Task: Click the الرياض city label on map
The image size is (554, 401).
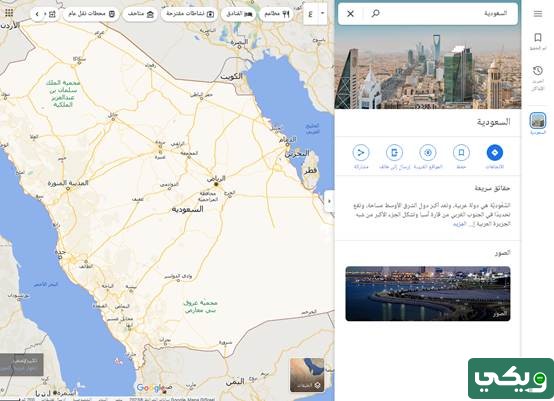Action: click(x=216, y=179)
